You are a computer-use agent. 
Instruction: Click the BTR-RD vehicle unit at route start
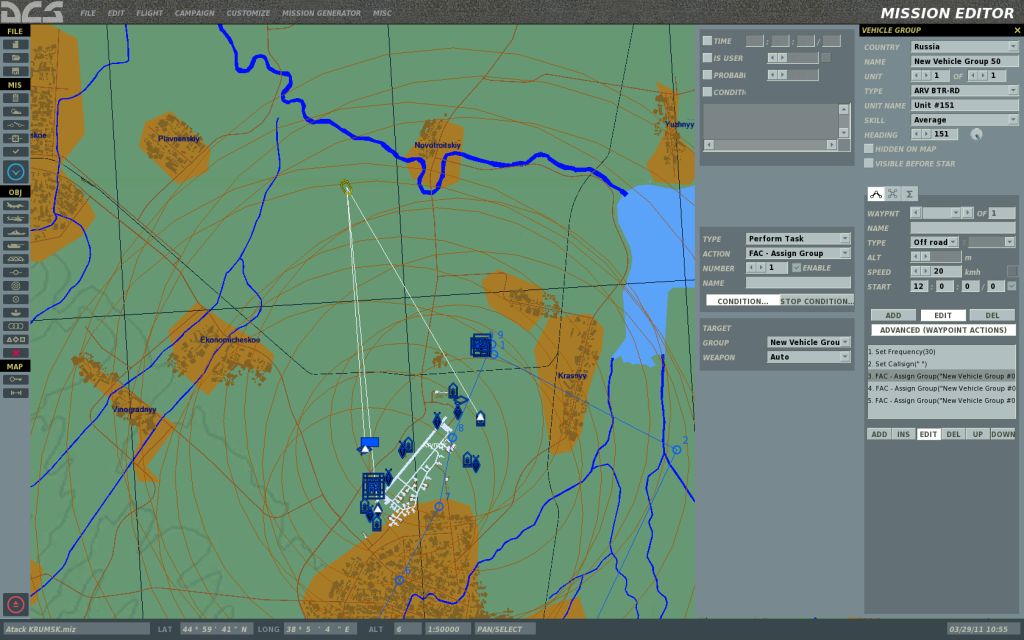[x=346, y=188]
